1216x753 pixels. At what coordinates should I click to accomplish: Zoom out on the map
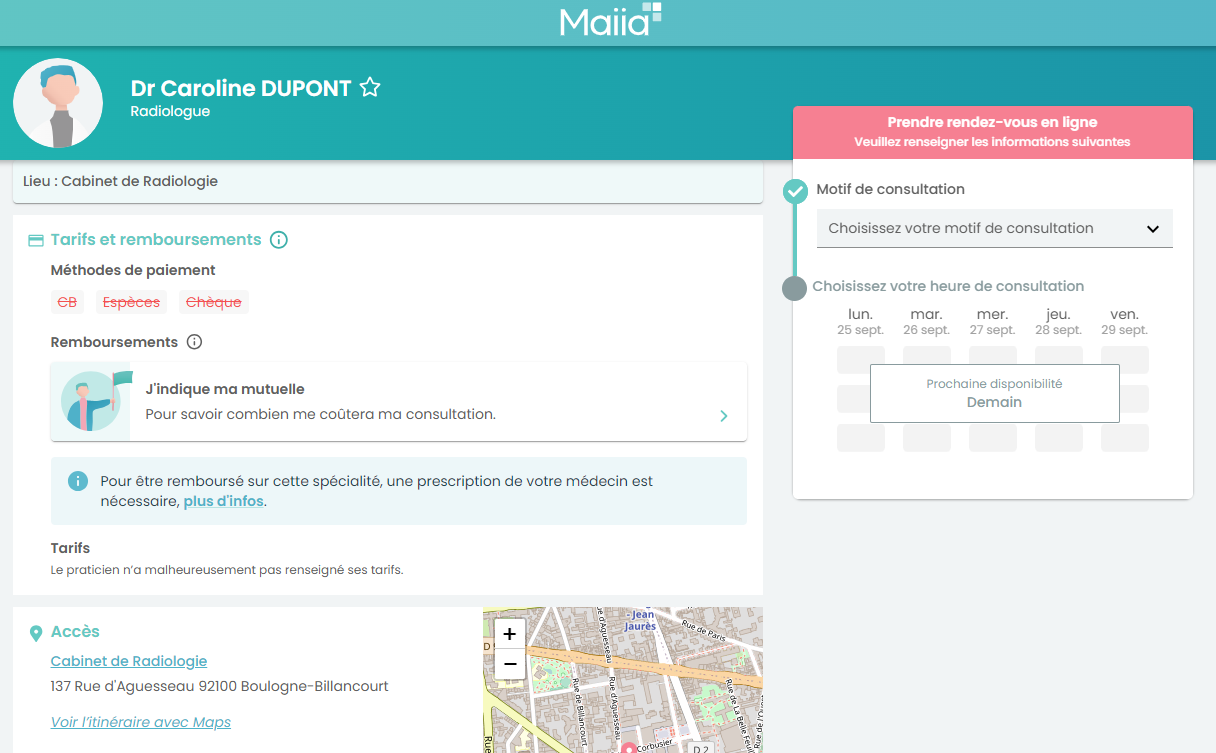click(x=509, y=664)
